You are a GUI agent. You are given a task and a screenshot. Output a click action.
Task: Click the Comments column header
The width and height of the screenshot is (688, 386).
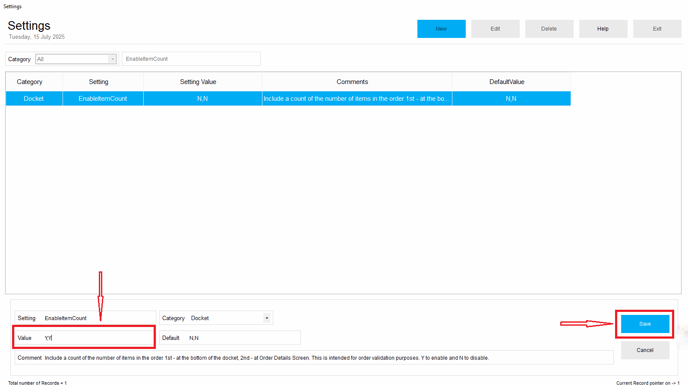(352, 82)
